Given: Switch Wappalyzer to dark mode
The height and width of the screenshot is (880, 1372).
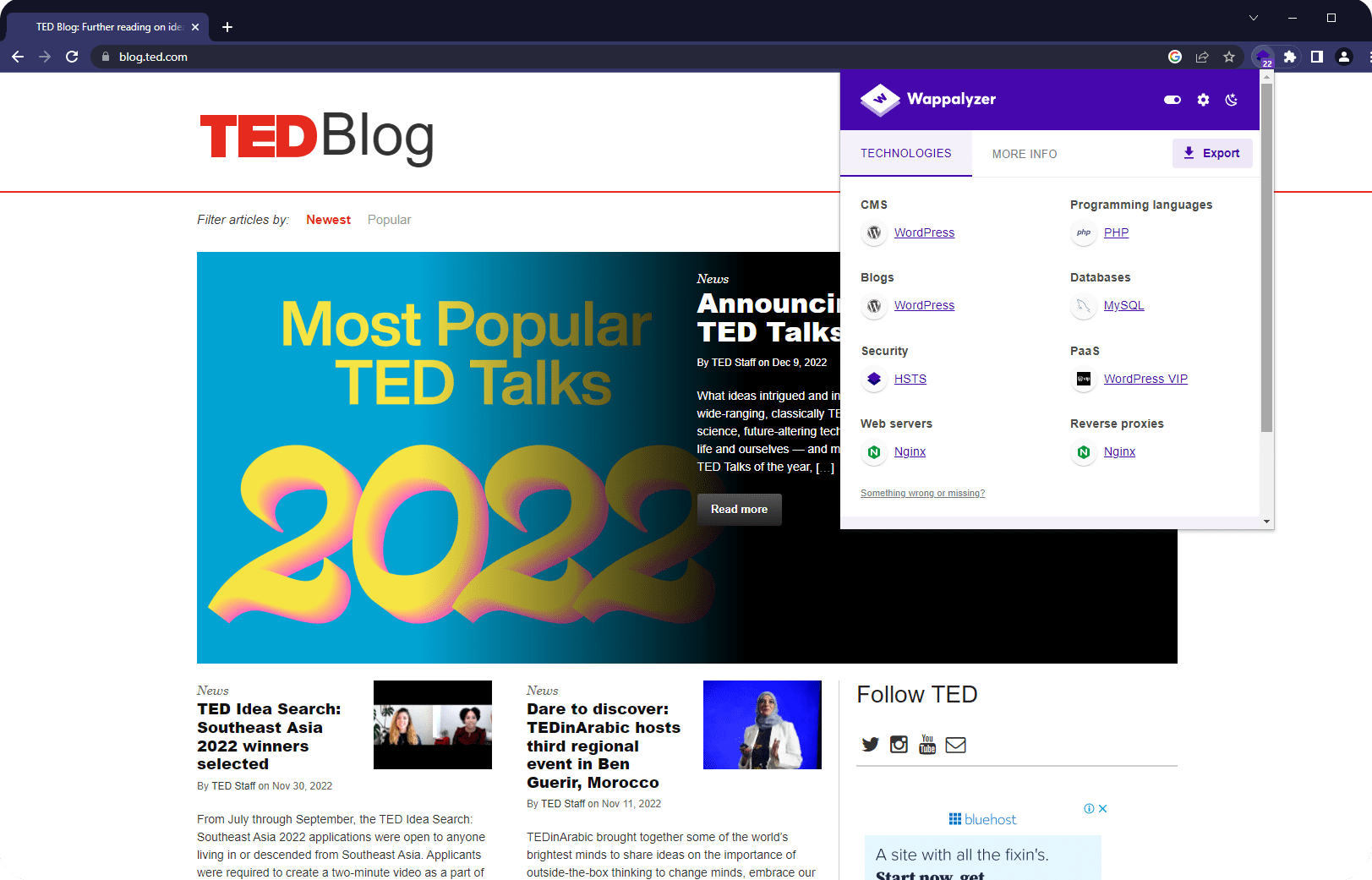Looking at the screenshot, I should [x=1232, y=100].
